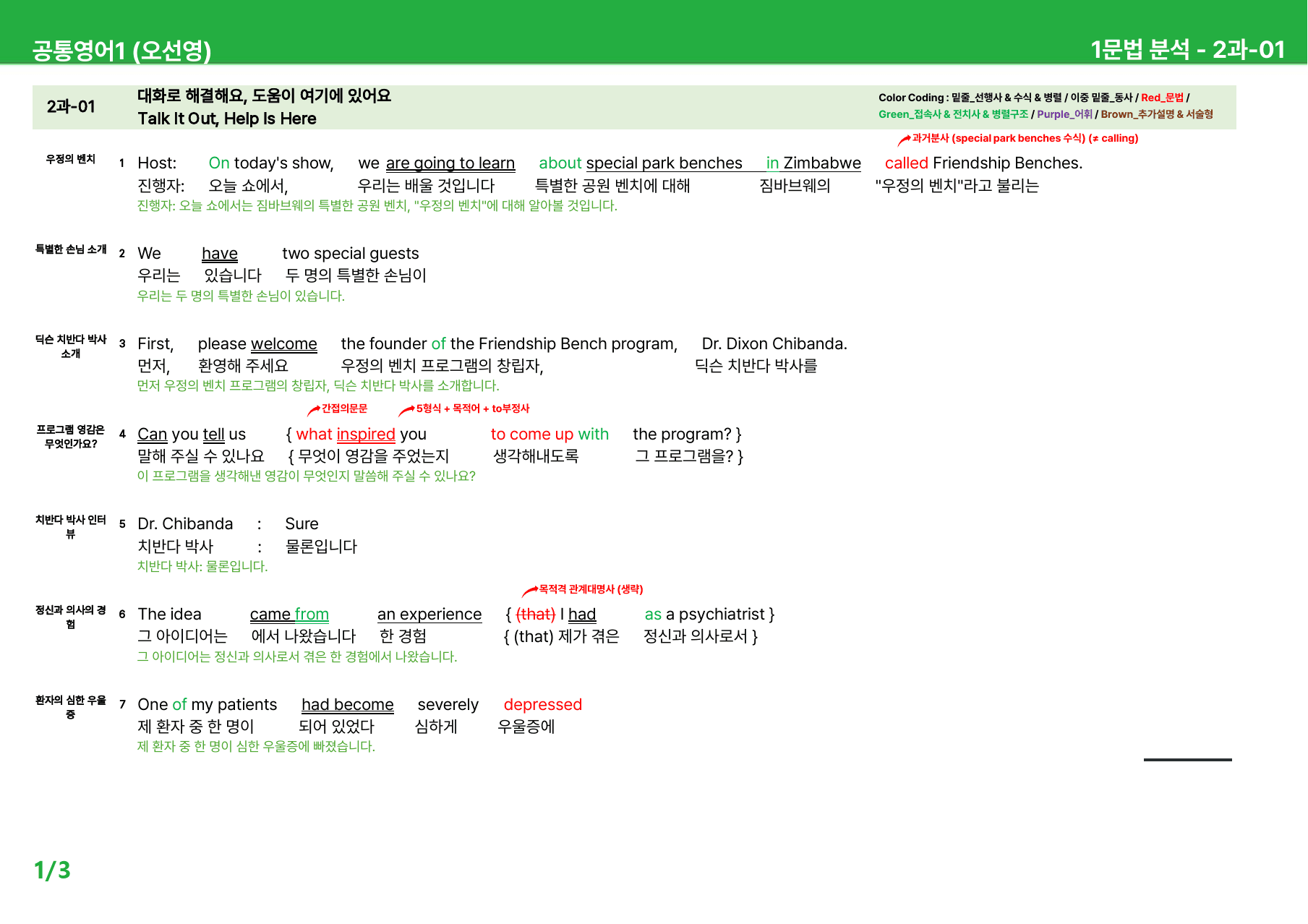The image size is (1308, 924).
Task: Click the red note '과거분사 (special park benches 수식)'
Action: (999, 138)
